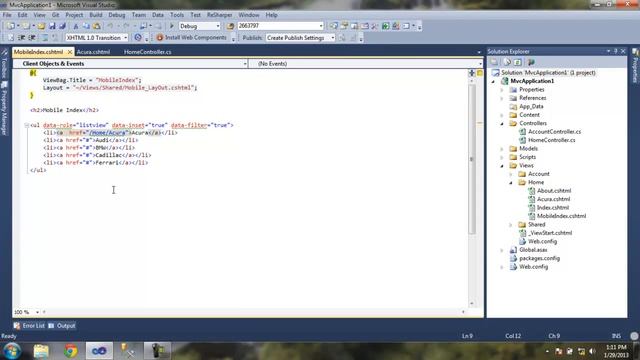Open the ReSharper menu
Screen dimensions: 640x360
pos(220,15)
